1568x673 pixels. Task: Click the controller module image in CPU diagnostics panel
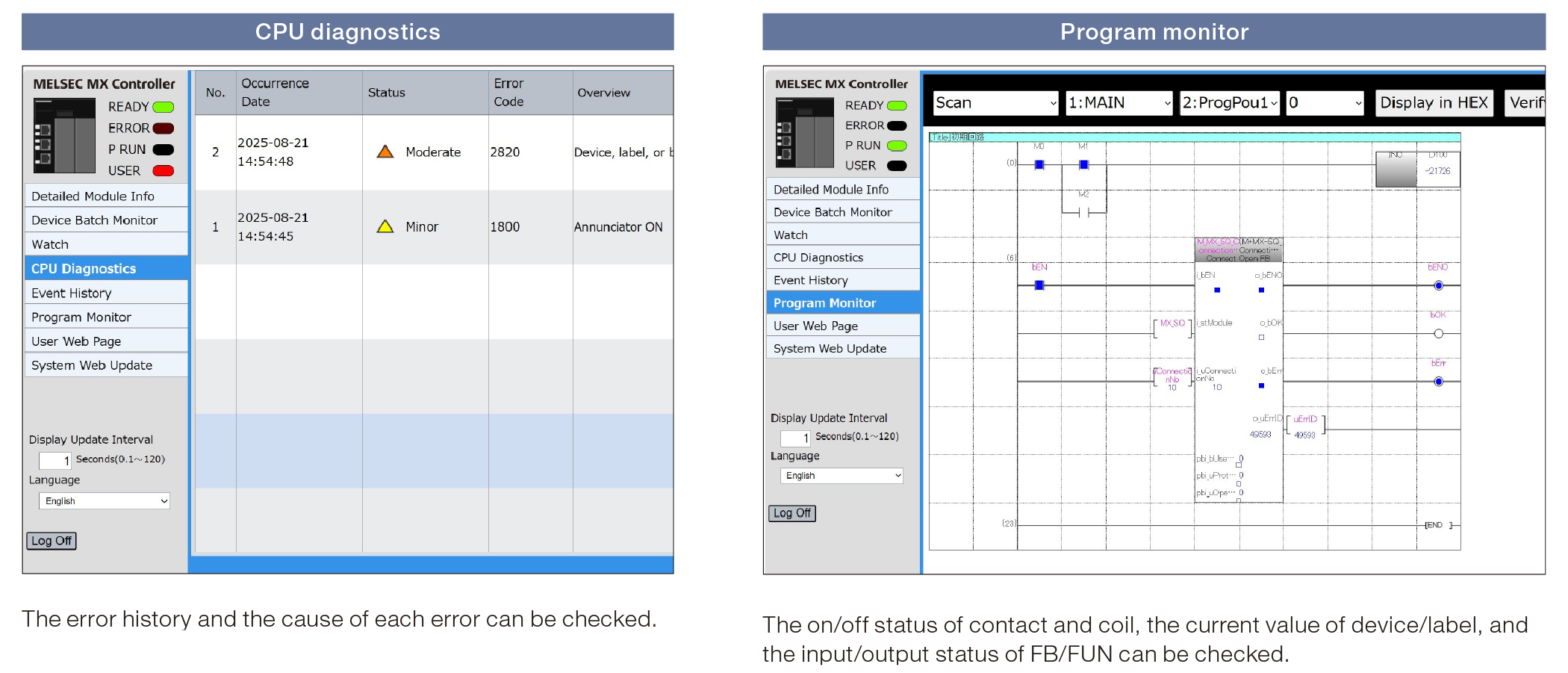coord(64,136)
